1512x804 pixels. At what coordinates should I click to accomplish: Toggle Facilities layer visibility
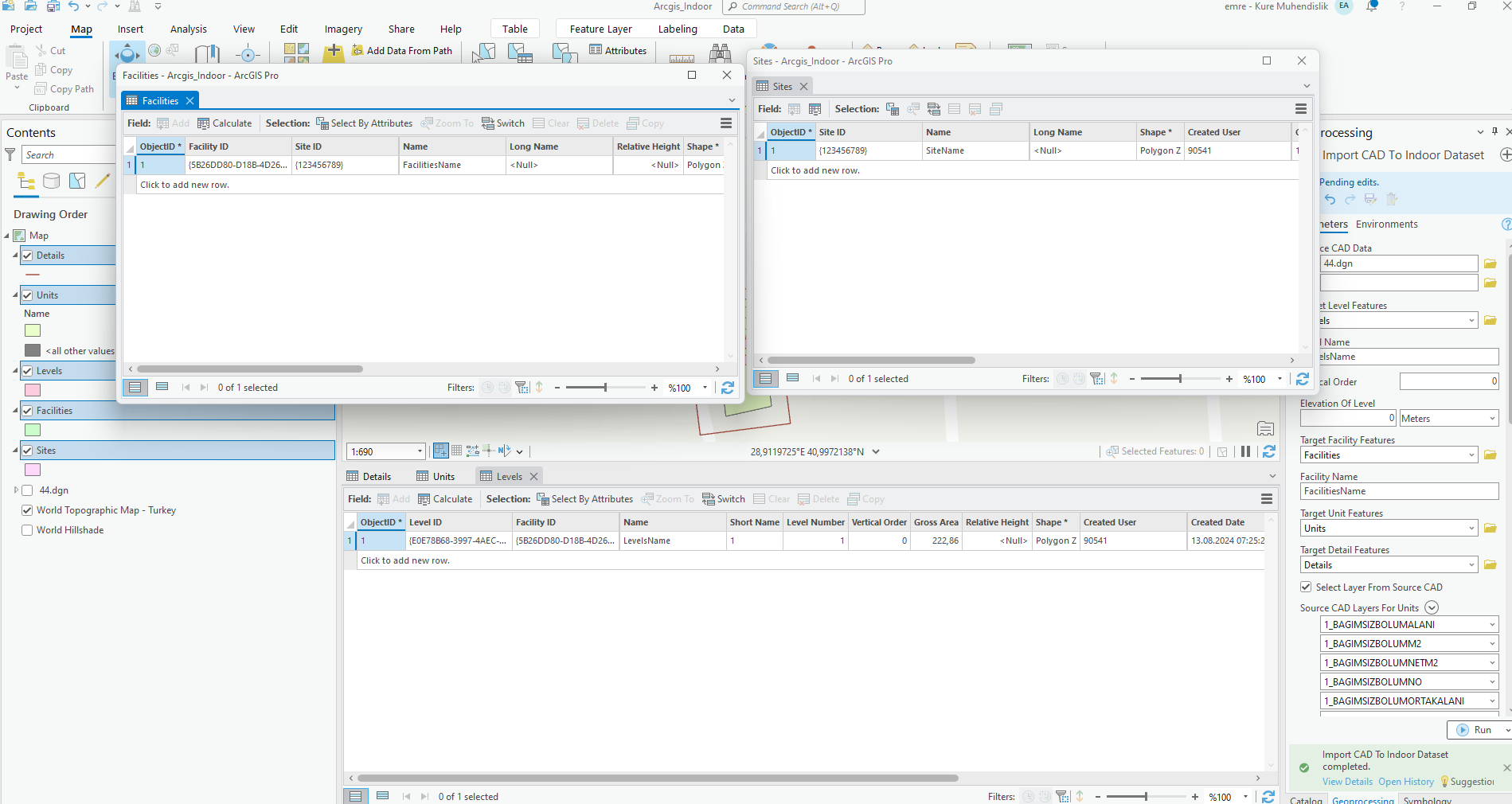pos(28,411)
